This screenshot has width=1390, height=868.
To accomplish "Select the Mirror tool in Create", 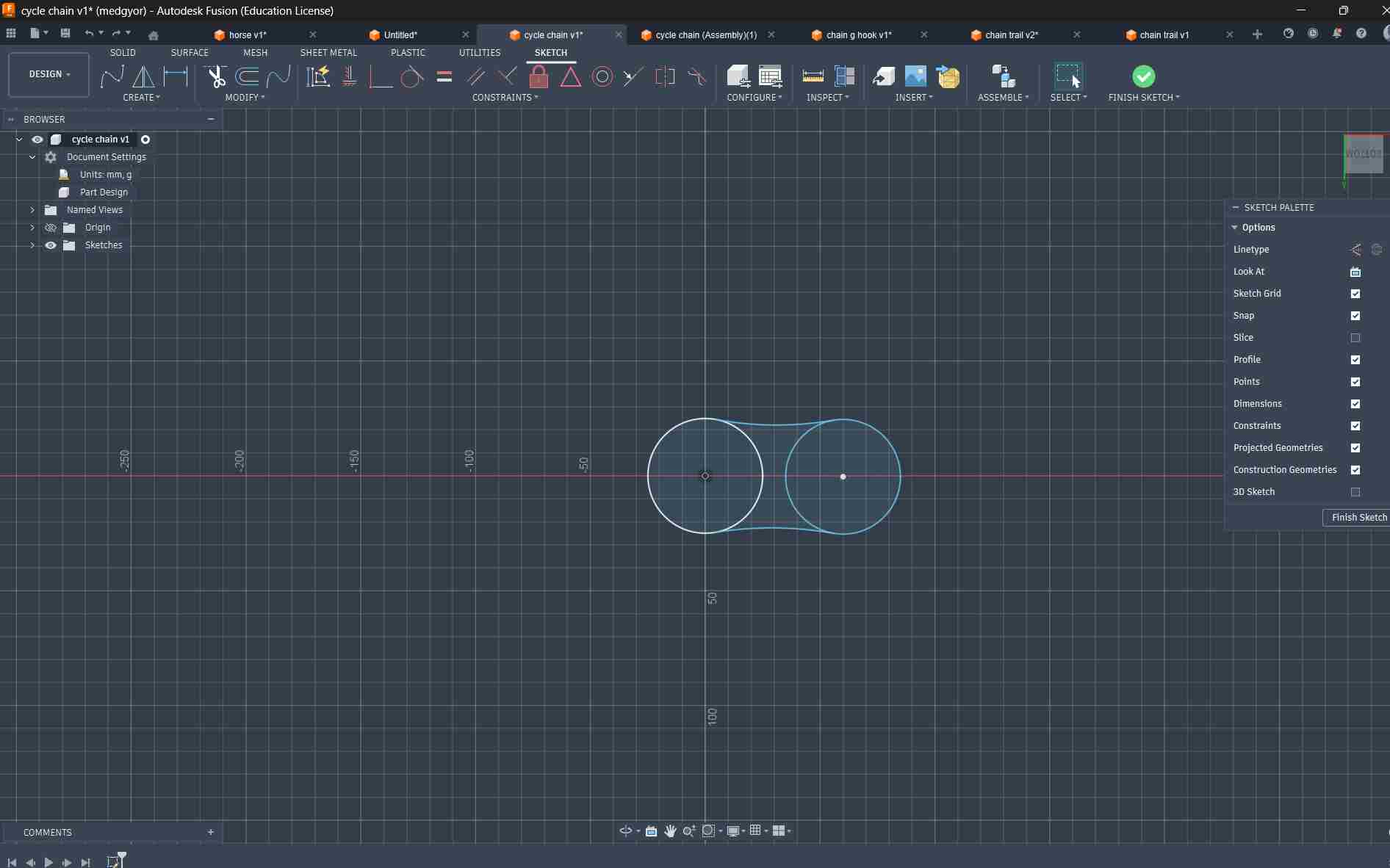I will pos(143,76).
